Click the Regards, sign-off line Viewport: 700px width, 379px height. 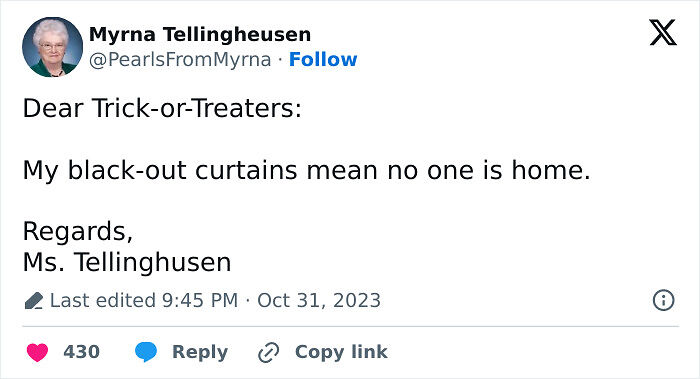(x=78, y=232)
